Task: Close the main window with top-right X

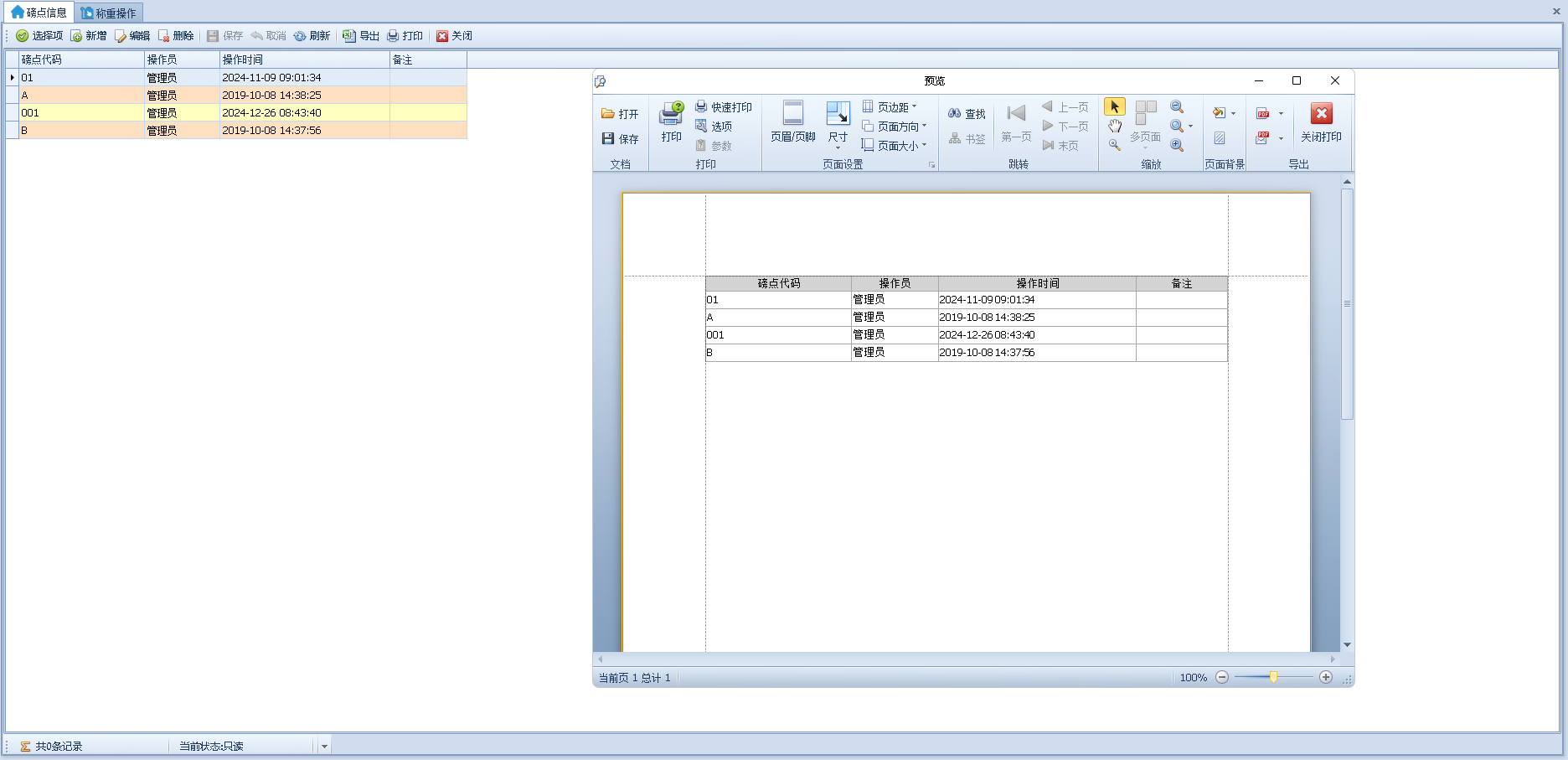Action: coord(1556,12)
